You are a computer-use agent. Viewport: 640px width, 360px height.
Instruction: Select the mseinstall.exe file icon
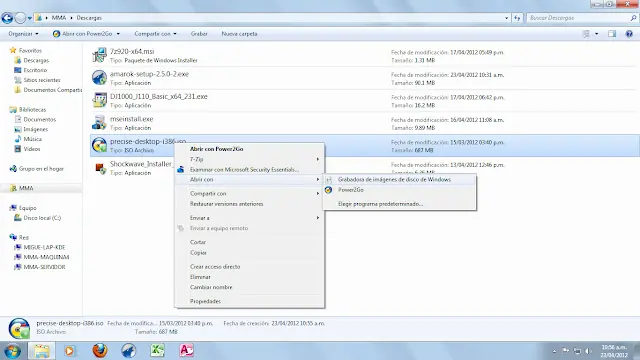click(99, 122)
